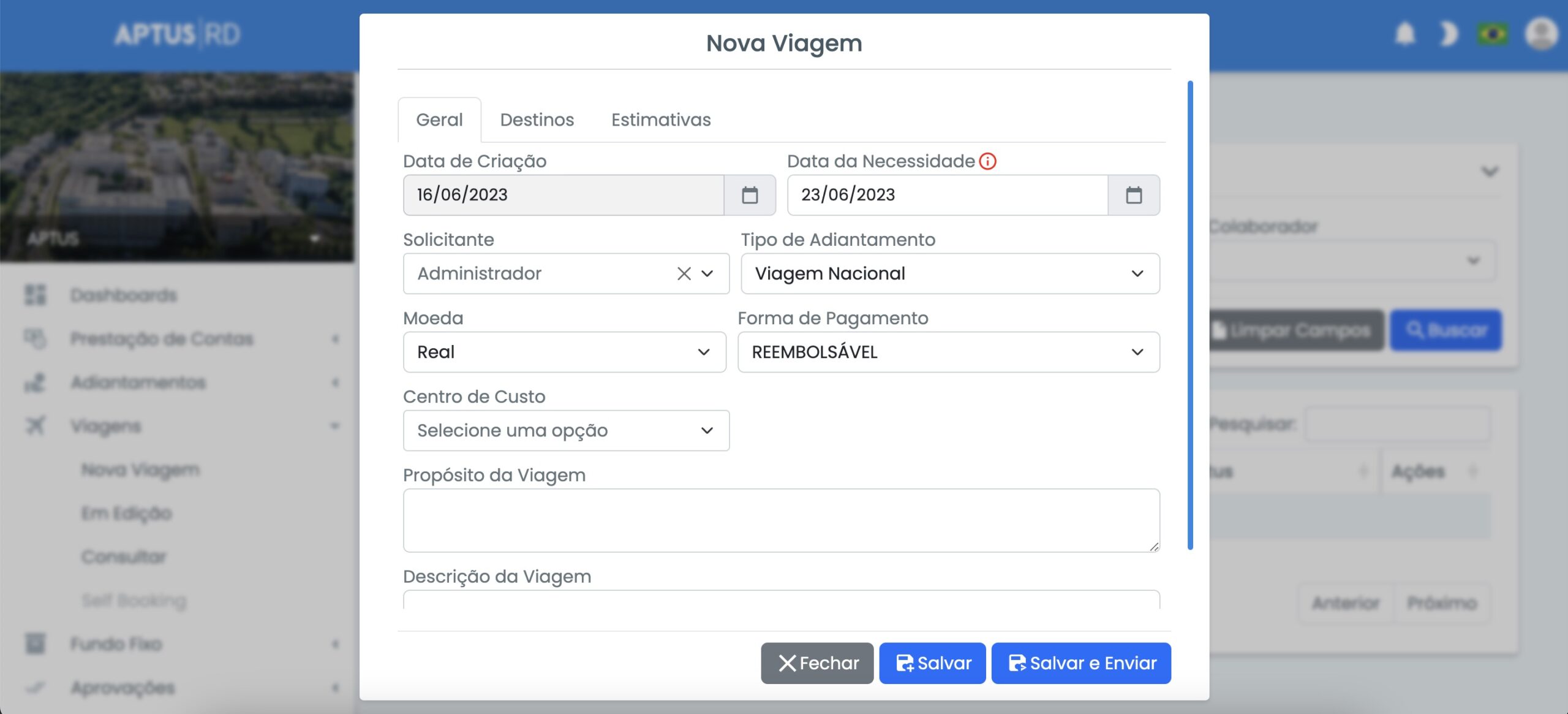The image size is (1568, 714).
Task: Open the user avatar profile menu
Action: (x=1541, y=34)
